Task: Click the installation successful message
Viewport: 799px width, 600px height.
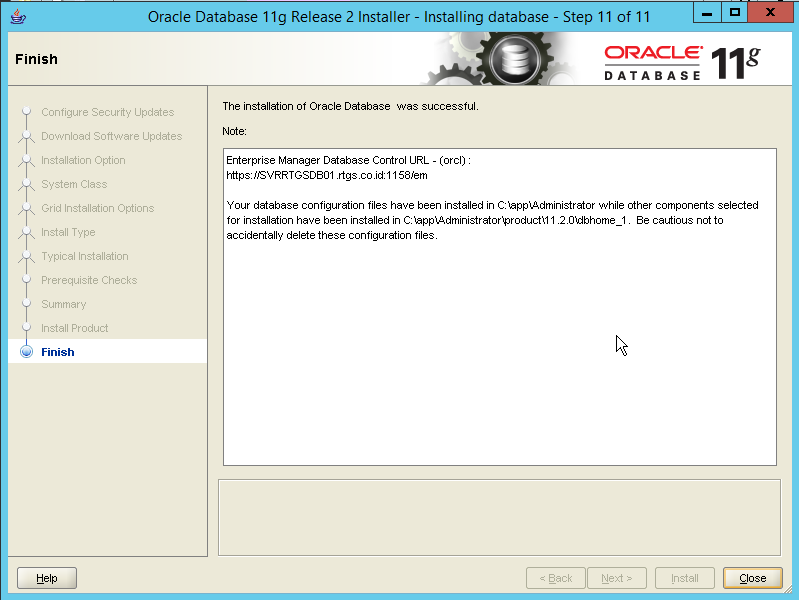Action: click(351, 106)
